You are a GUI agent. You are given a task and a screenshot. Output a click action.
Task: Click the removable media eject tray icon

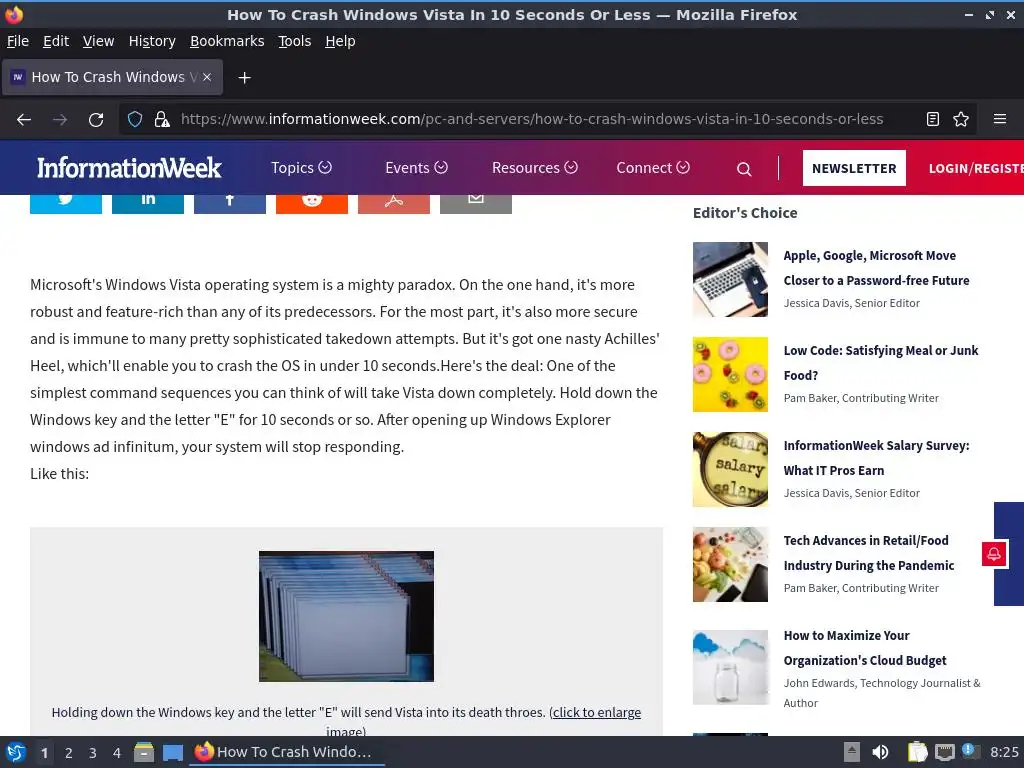coord(852,752)
